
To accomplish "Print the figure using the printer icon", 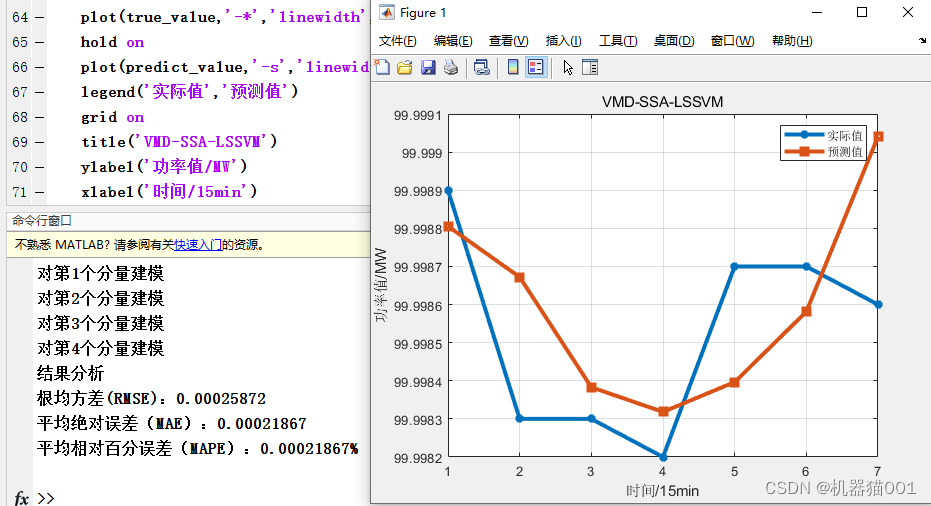I will [451, 68].
